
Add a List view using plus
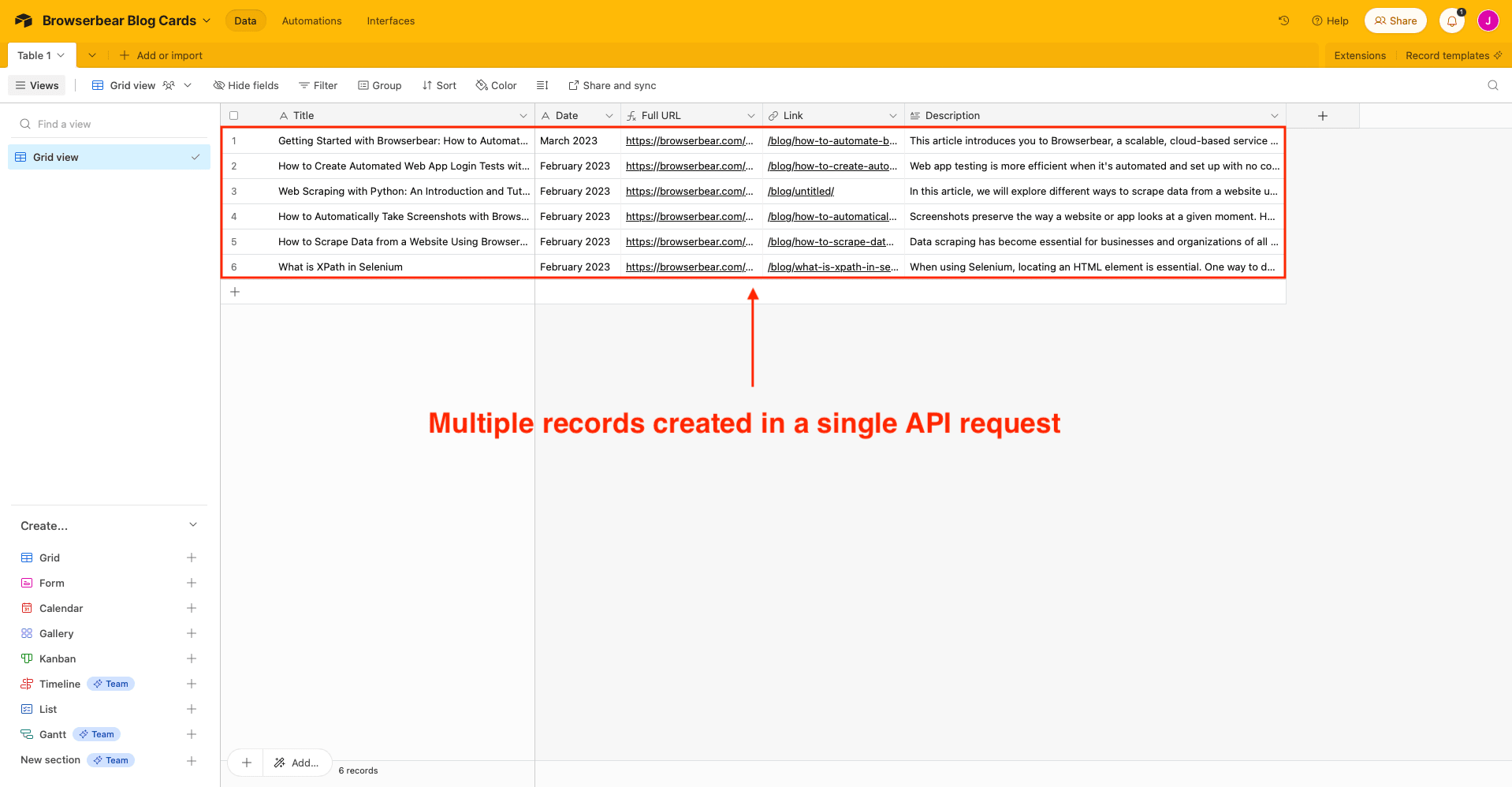(x=192, y=709)
